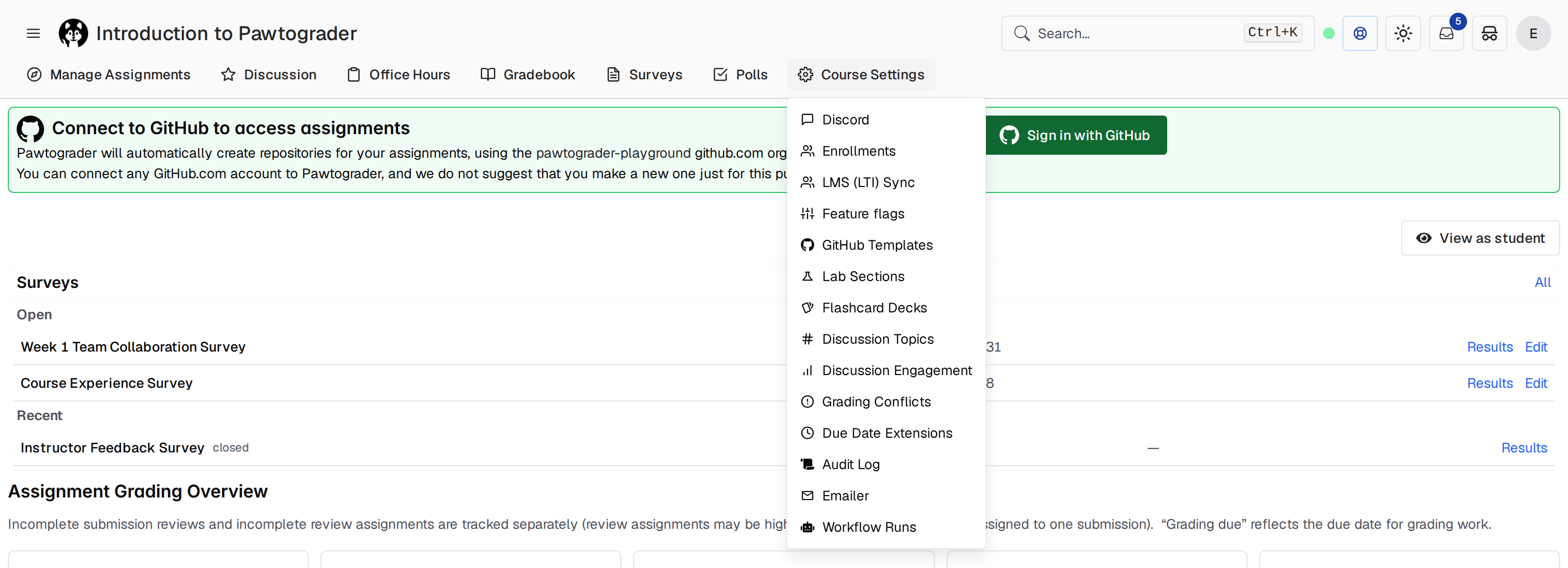Open Surveys navigation tab
Image resolution: width=1568 pixels, height=568 pixels.
(x=645, y=75)
